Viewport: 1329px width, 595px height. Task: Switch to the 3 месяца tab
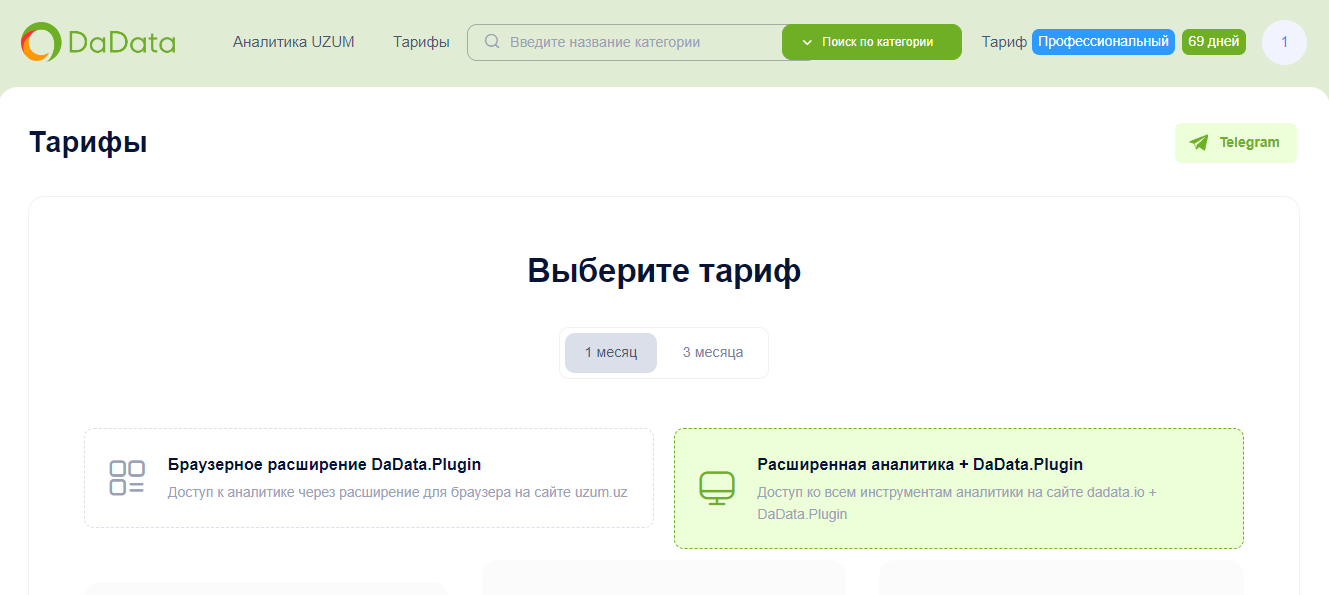(713, 353)
